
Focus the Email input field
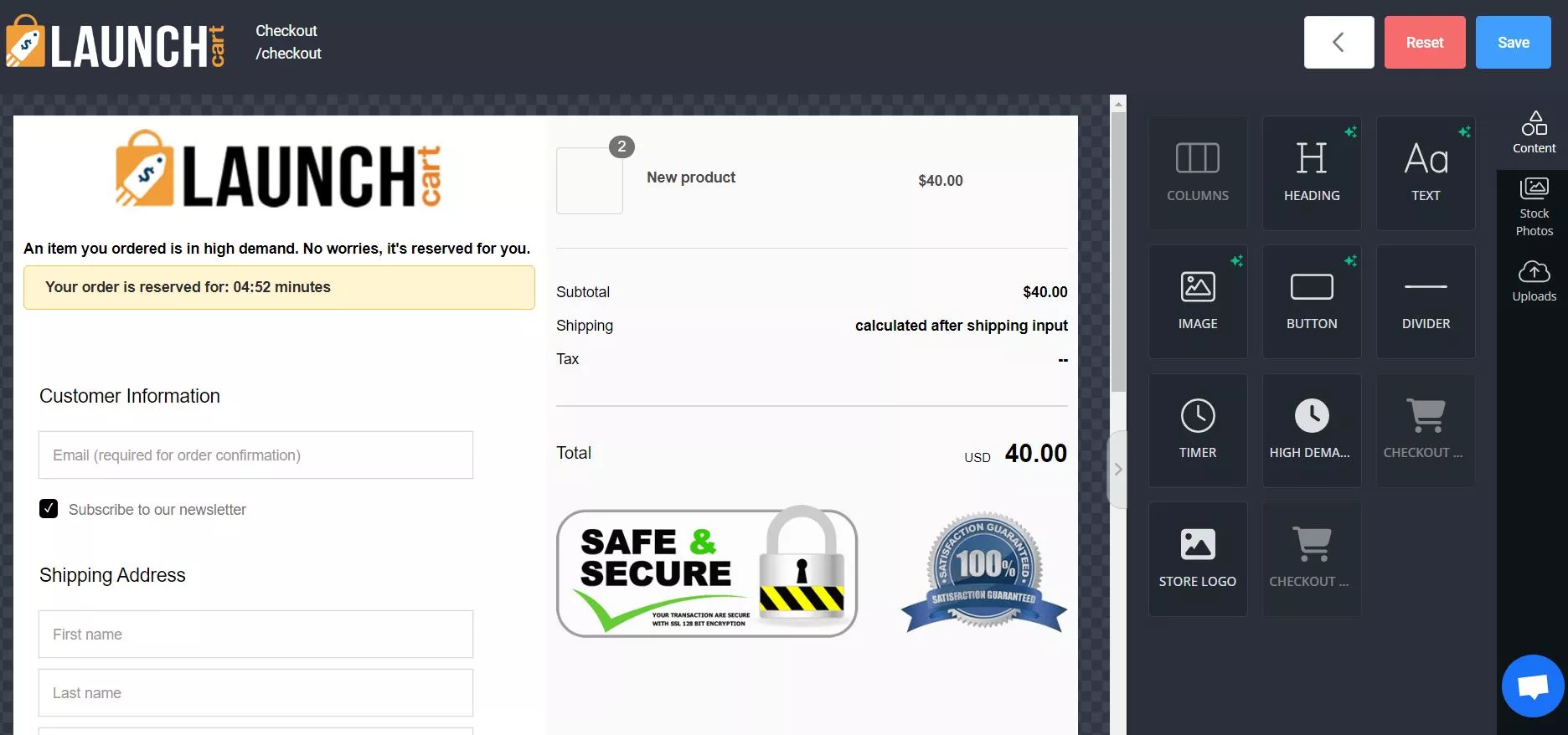pyautogui.click(x=255, y=455)
